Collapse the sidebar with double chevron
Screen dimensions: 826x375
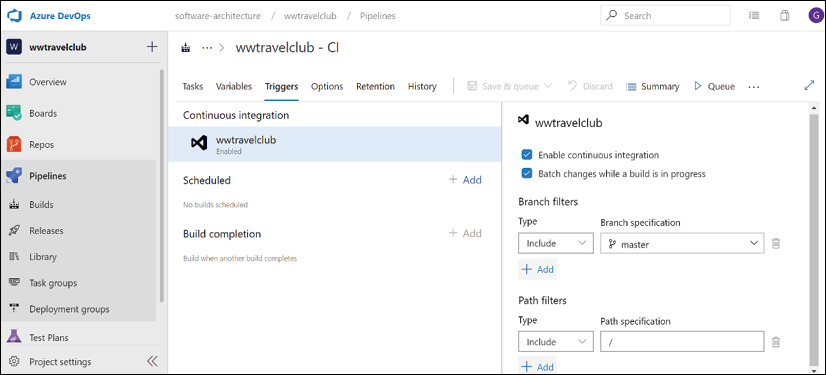(x=152, y=361)
